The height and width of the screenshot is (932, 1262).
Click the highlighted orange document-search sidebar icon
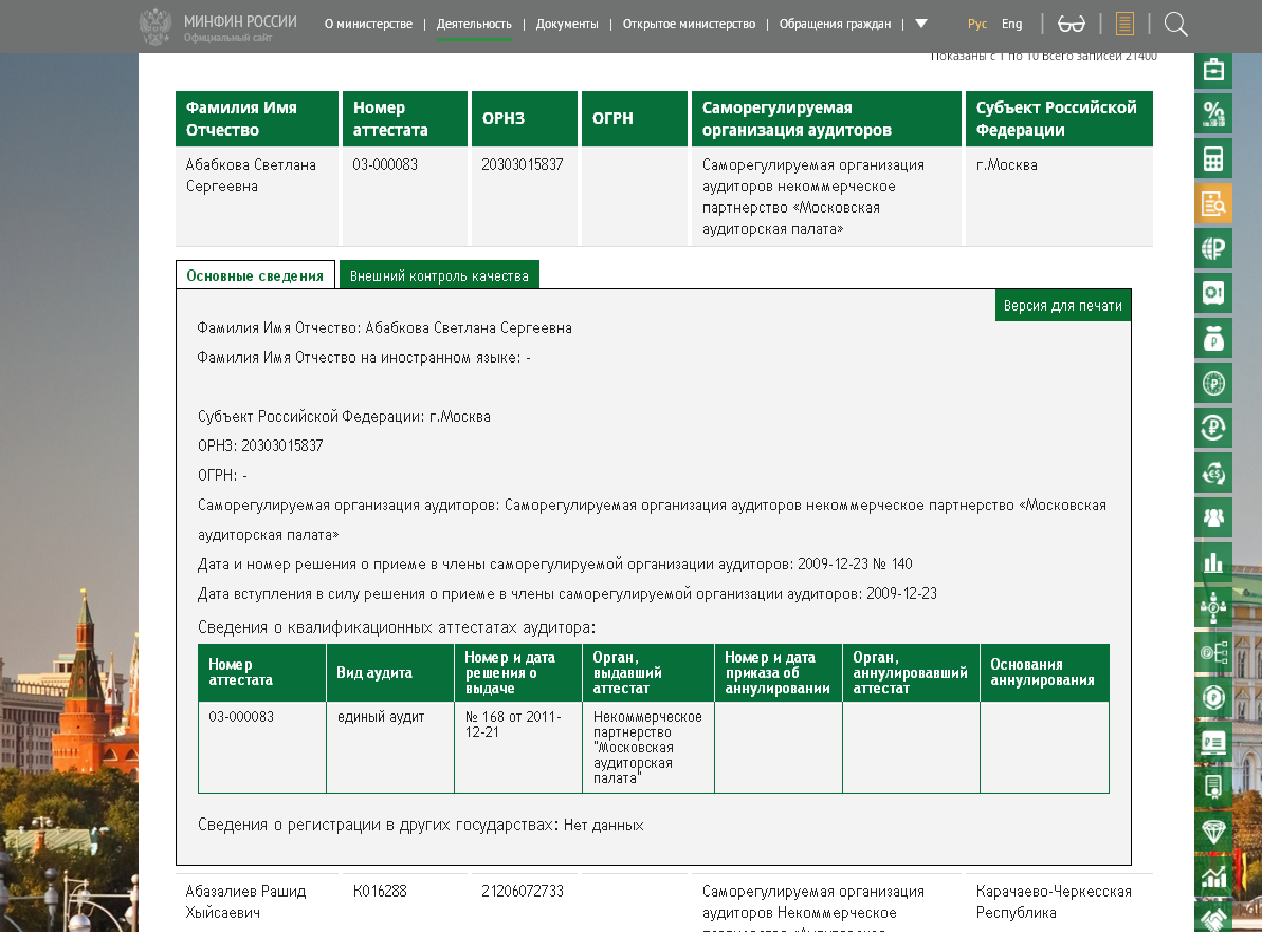tap(1213, 203)
